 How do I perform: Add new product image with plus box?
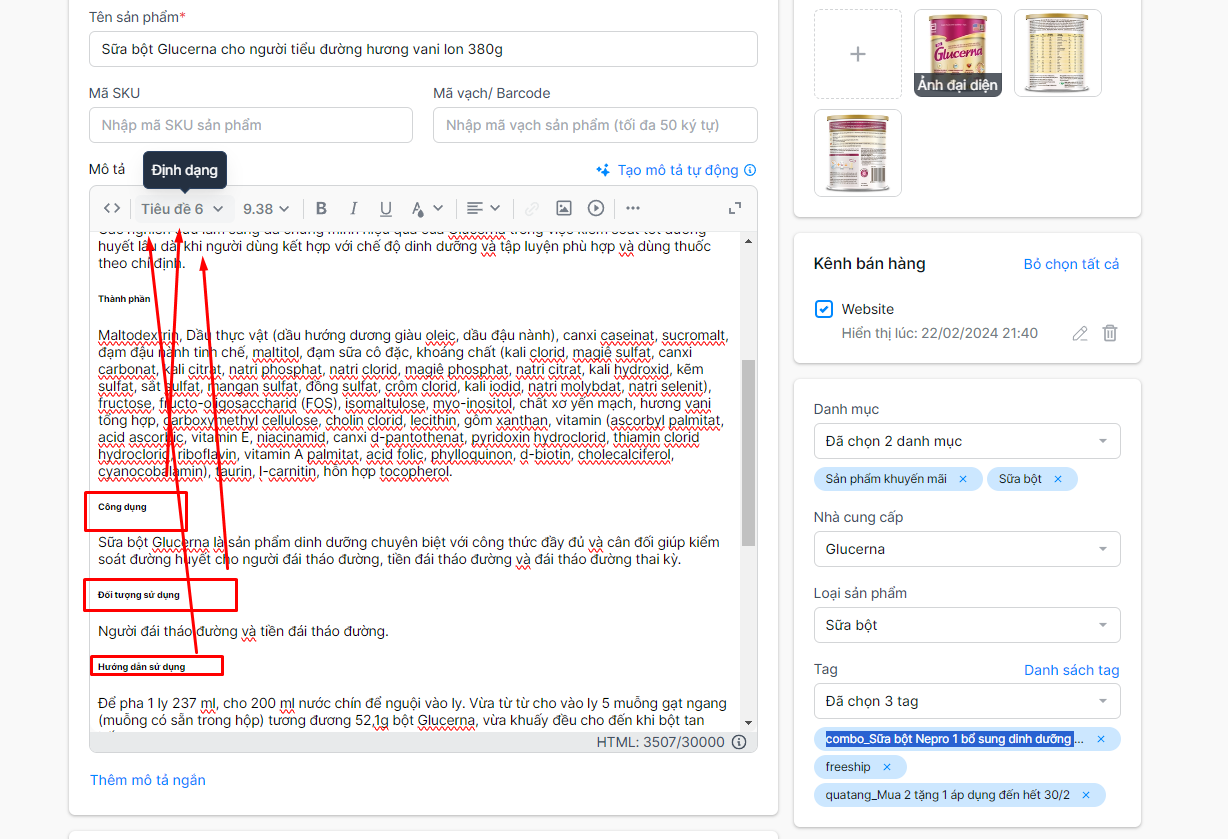pos(858,54)
